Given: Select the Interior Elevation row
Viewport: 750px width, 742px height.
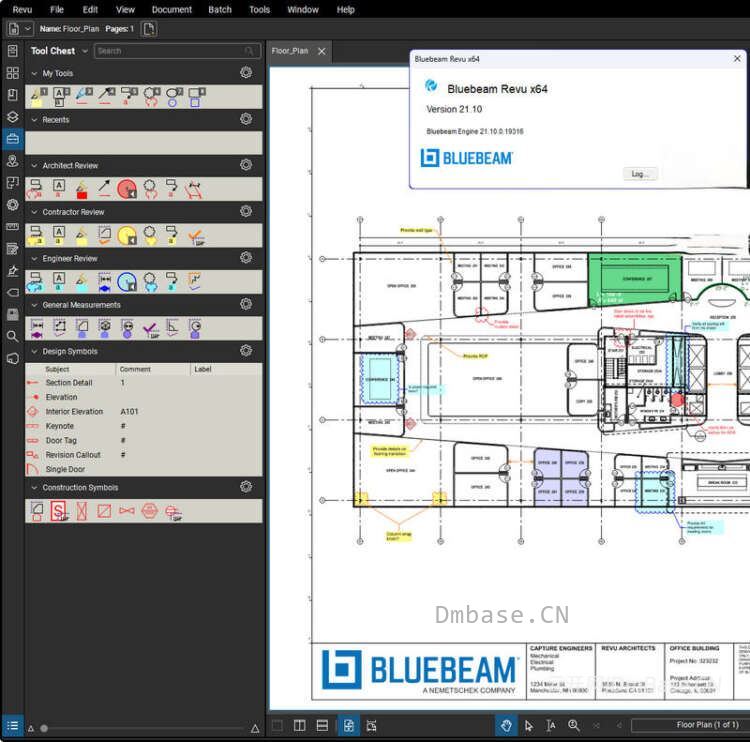Looking at the screenshot, I should (x=143, y=411).
